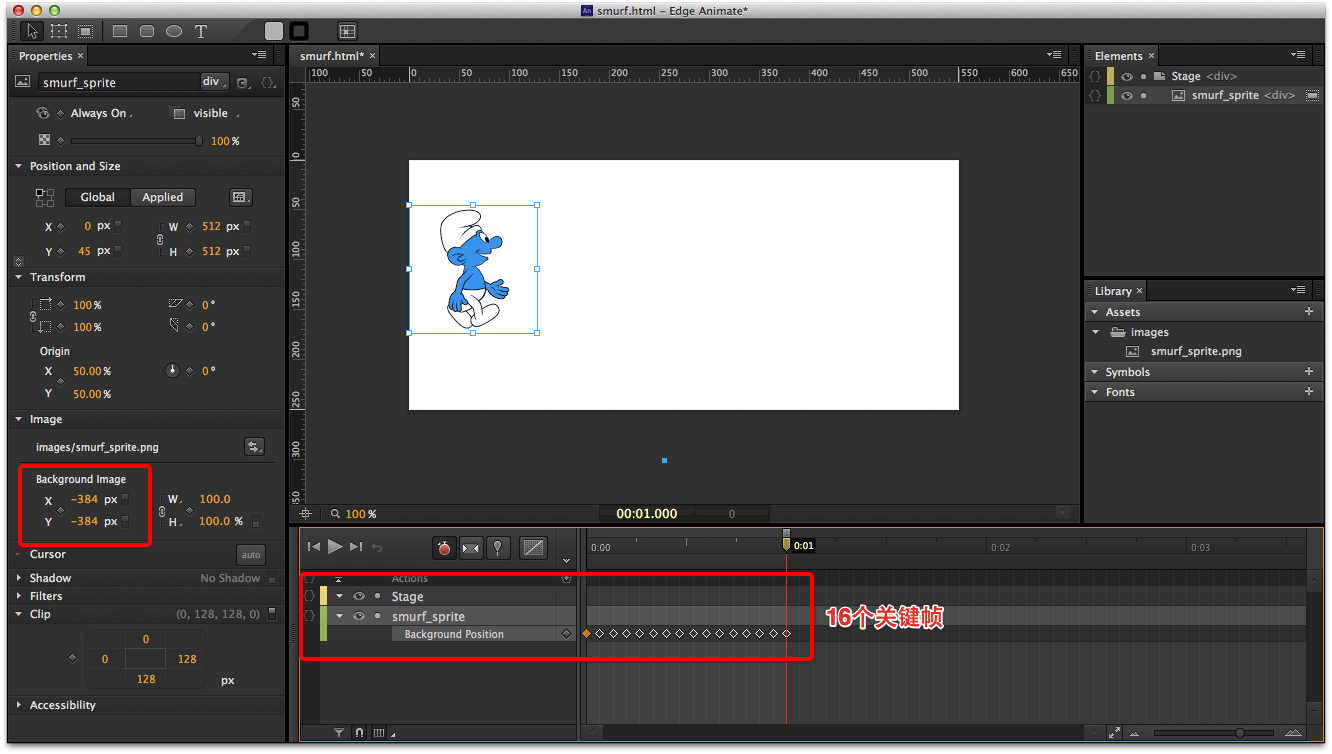Open the Elements panel options menu
The height and width of the screenshot is (754, 1332).
pyautogui.click(x=1299, y=55)
